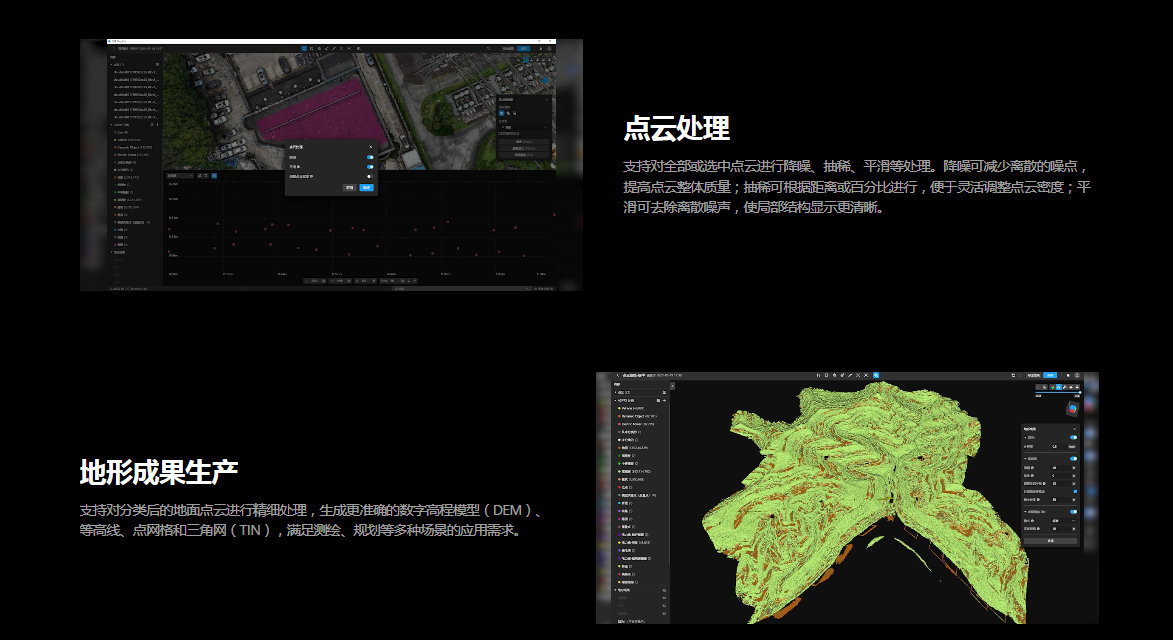Click the blue-highlighted icon in the terrain screenshot's top toolbar
The image size is (1173, 640).
pos(875,375)
